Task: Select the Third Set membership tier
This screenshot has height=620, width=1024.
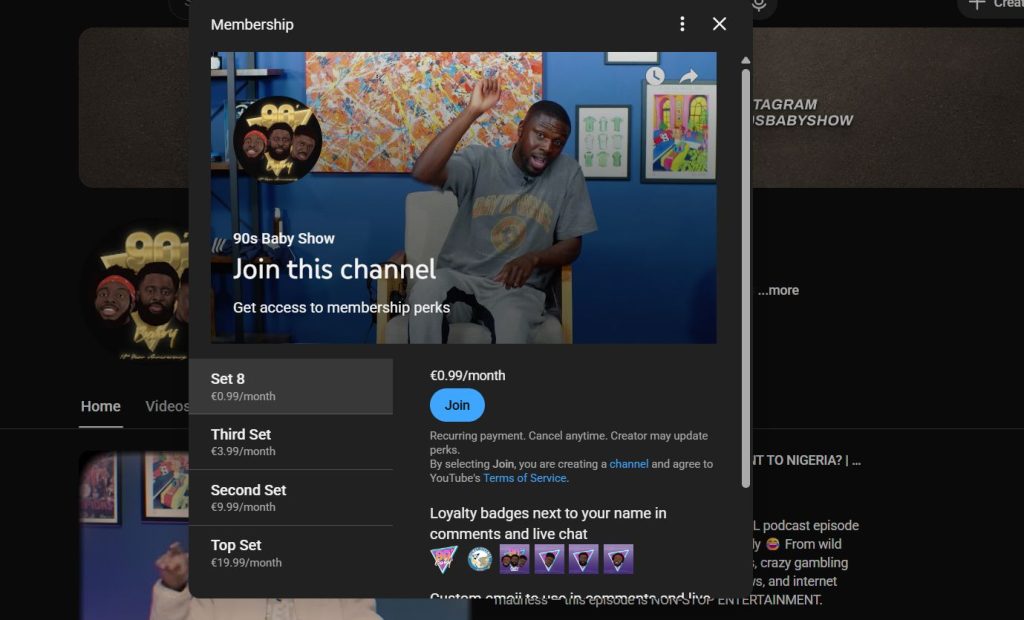Action: [291, 442]
